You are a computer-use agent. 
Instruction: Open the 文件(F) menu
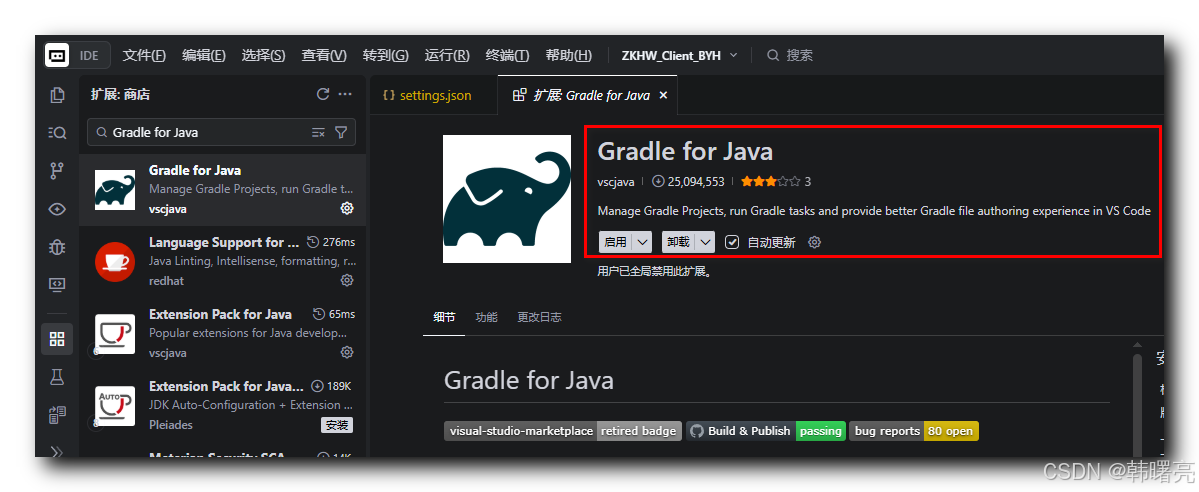pyautogui.click(x=145, y=55)
